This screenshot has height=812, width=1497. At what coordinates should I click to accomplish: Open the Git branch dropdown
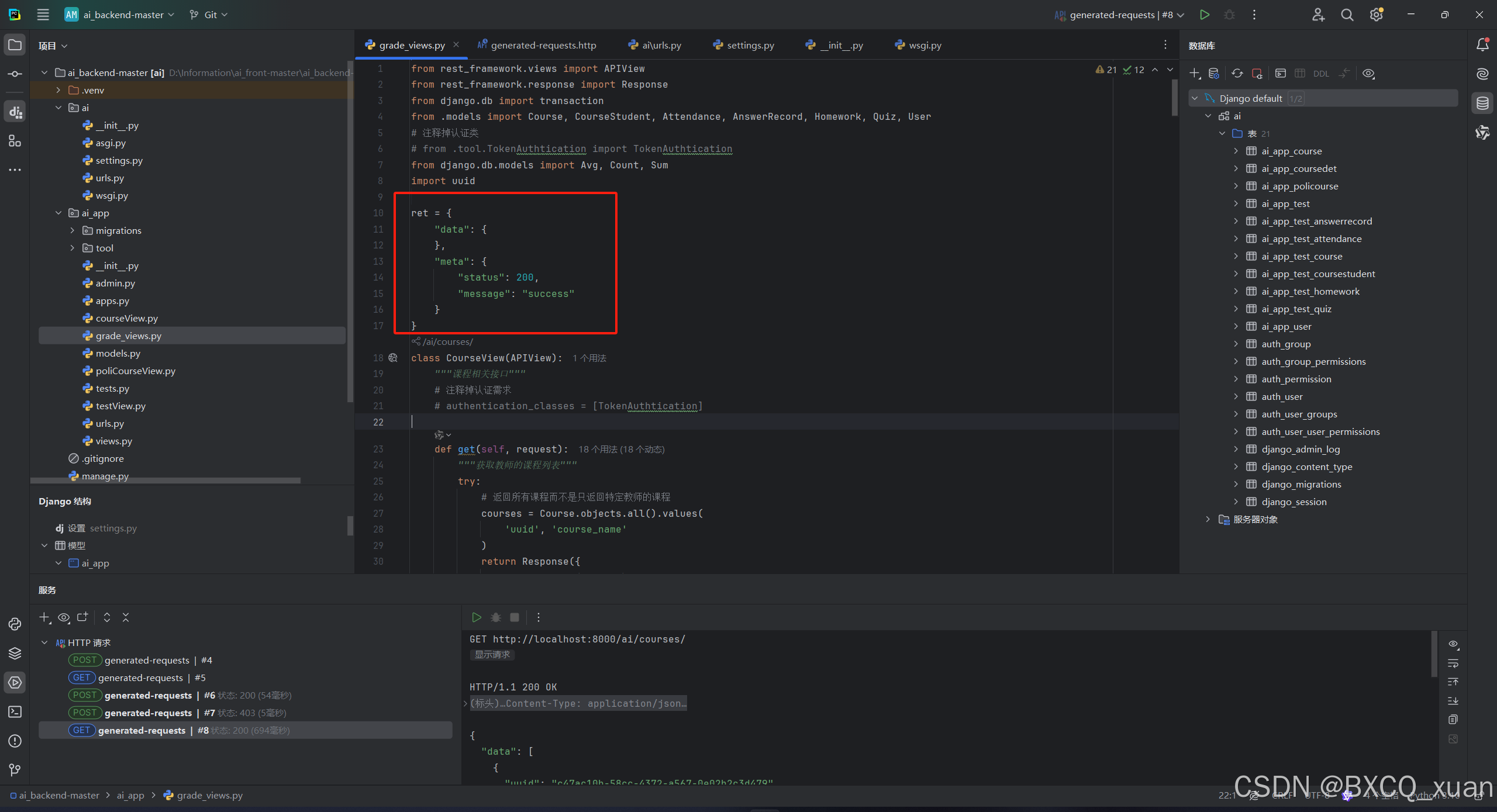[x=209, y=15]
